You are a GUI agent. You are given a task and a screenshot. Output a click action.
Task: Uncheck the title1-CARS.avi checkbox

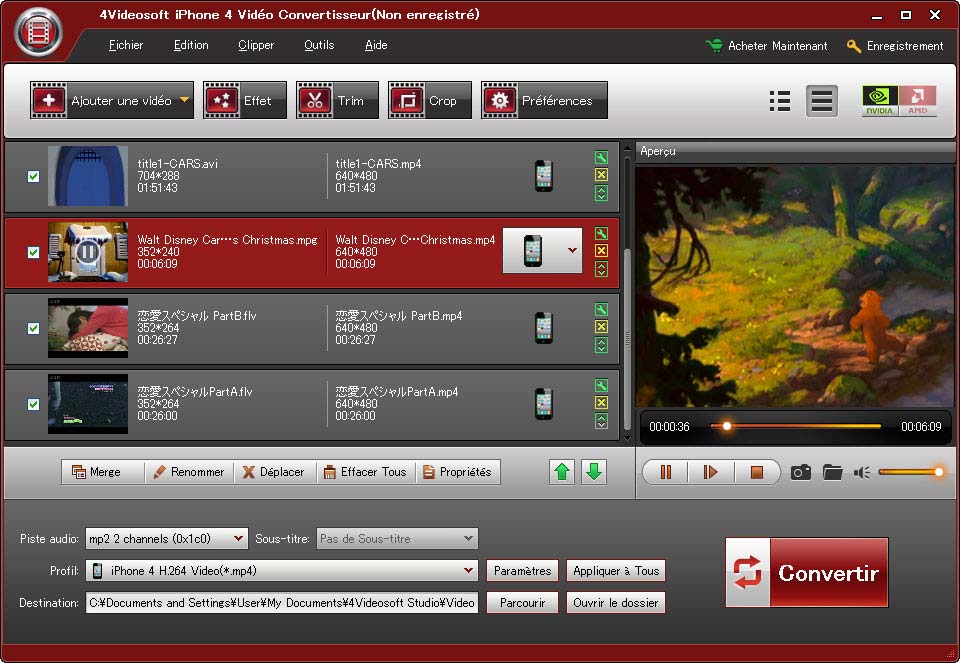(33, 176)
